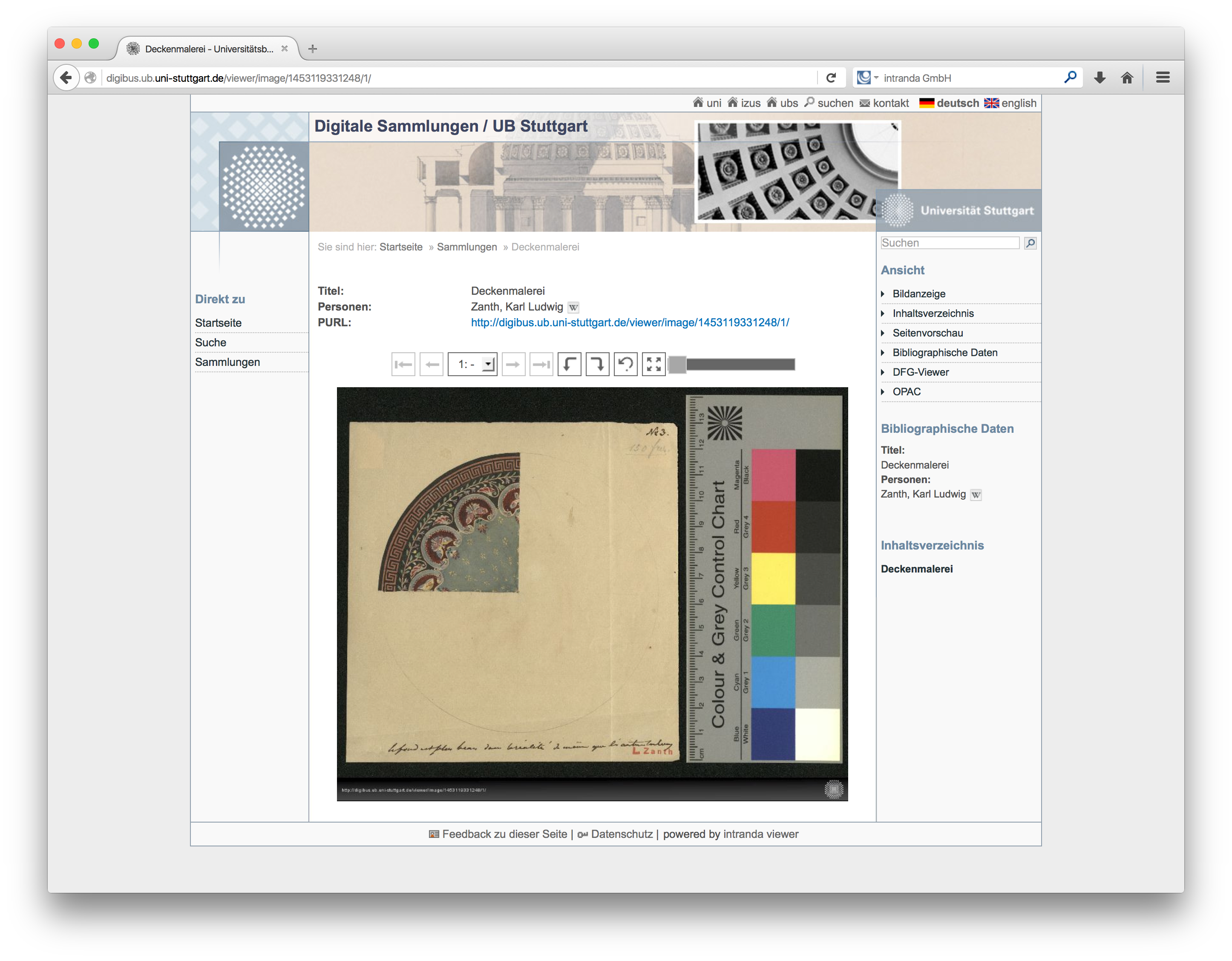Open 'Startseite' under Direkt zu

point(218,323)
